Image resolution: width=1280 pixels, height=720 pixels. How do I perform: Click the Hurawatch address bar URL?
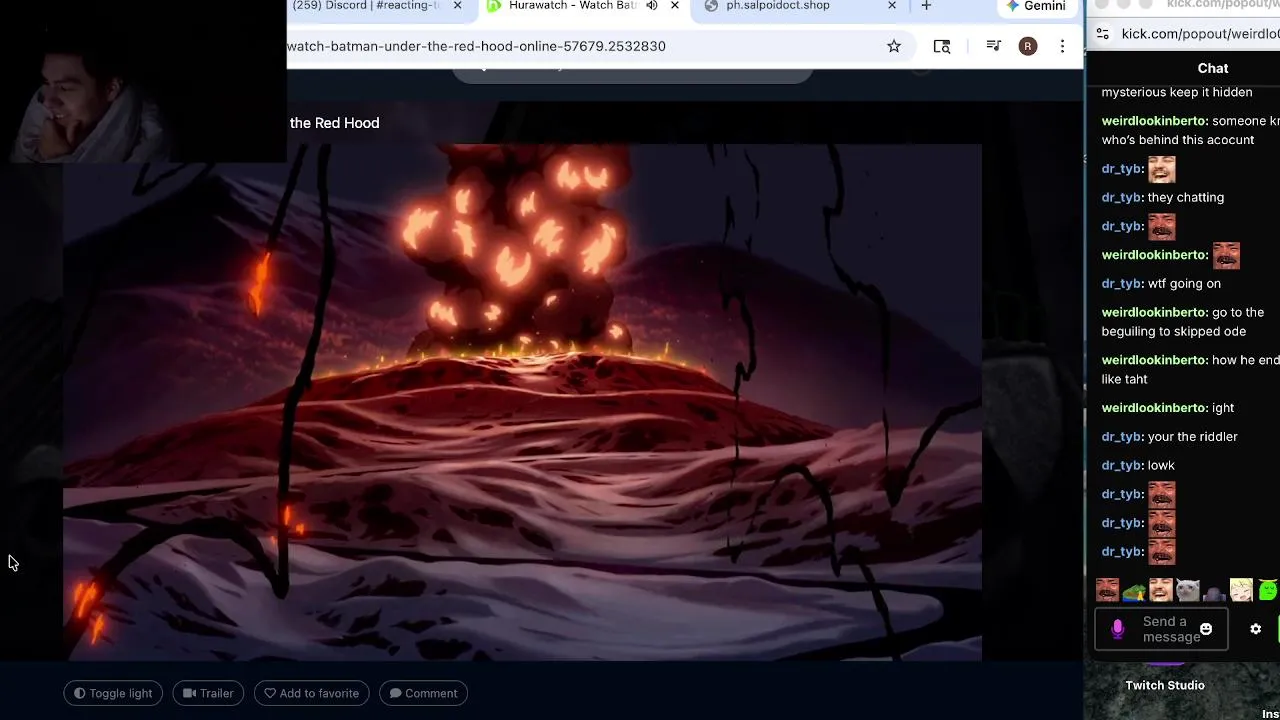click(476, 46)
